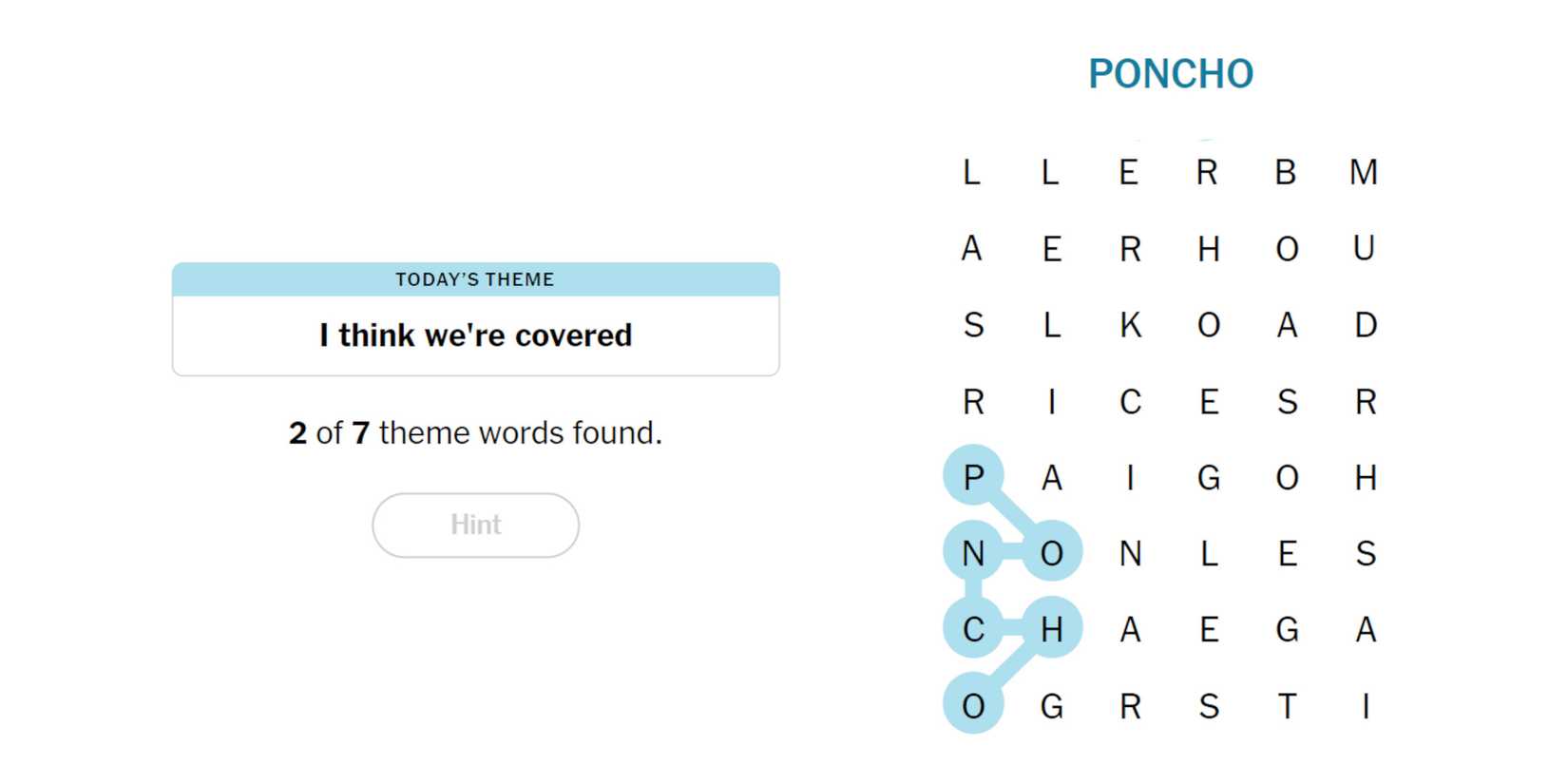
Task: Select the unhighlighted N next to highlighted O
Action: [x=1130, y=552]
